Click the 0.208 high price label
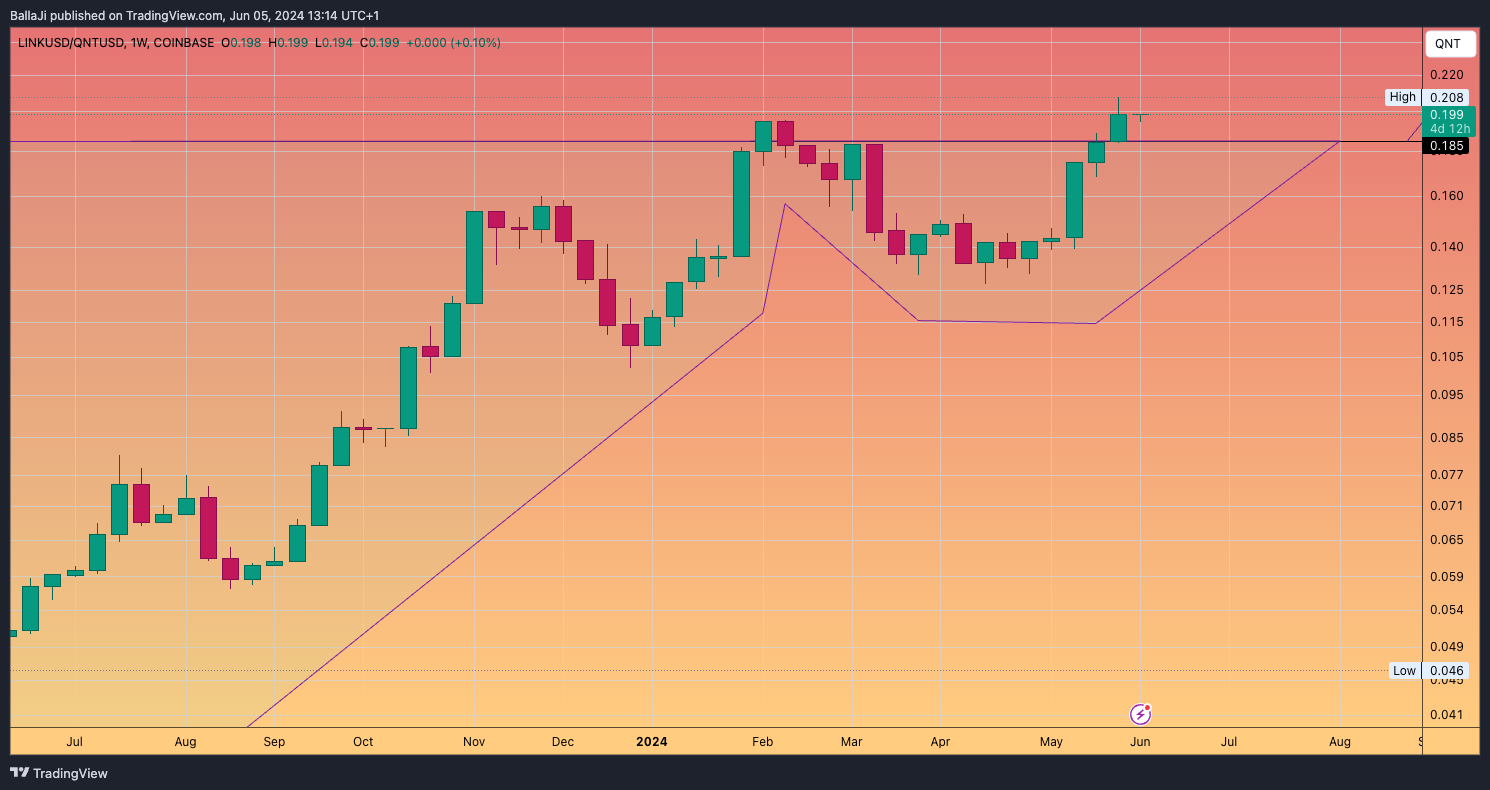1490x790 pixels. click(x=1447, y=97)
